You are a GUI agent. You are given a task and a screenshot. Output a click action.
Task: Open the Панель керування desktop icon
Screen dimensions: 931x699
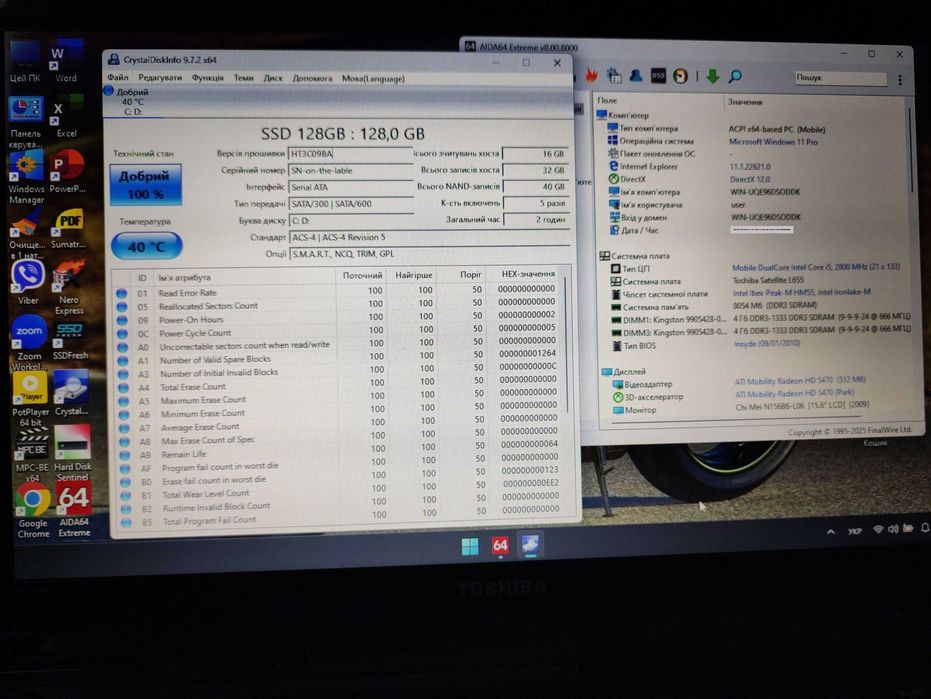[26, 121]
